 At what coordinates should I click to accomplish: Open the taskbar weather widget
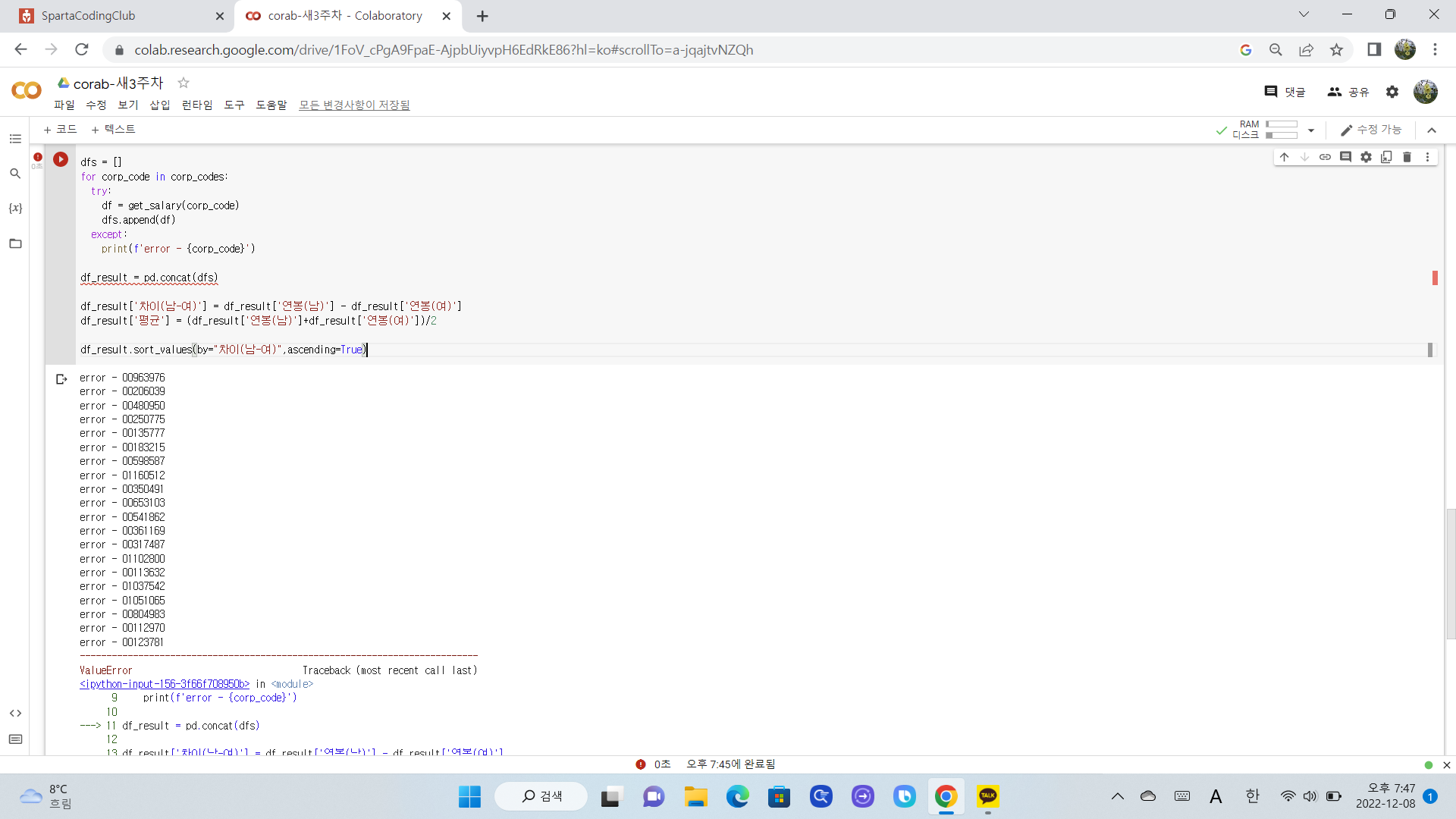[45, 796]
